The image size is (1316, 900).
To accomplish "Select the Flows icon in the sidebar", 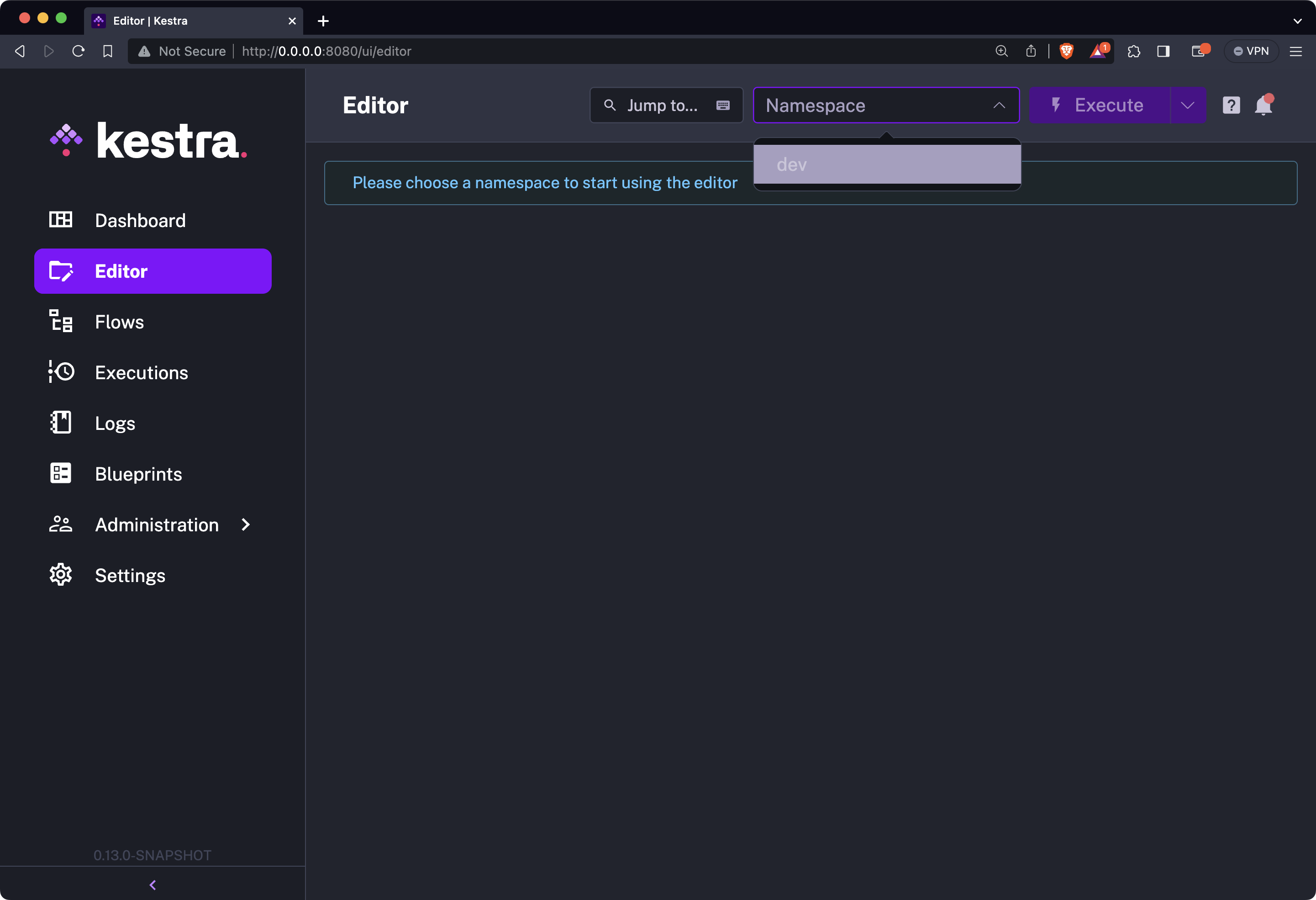I will pos(61,321).
